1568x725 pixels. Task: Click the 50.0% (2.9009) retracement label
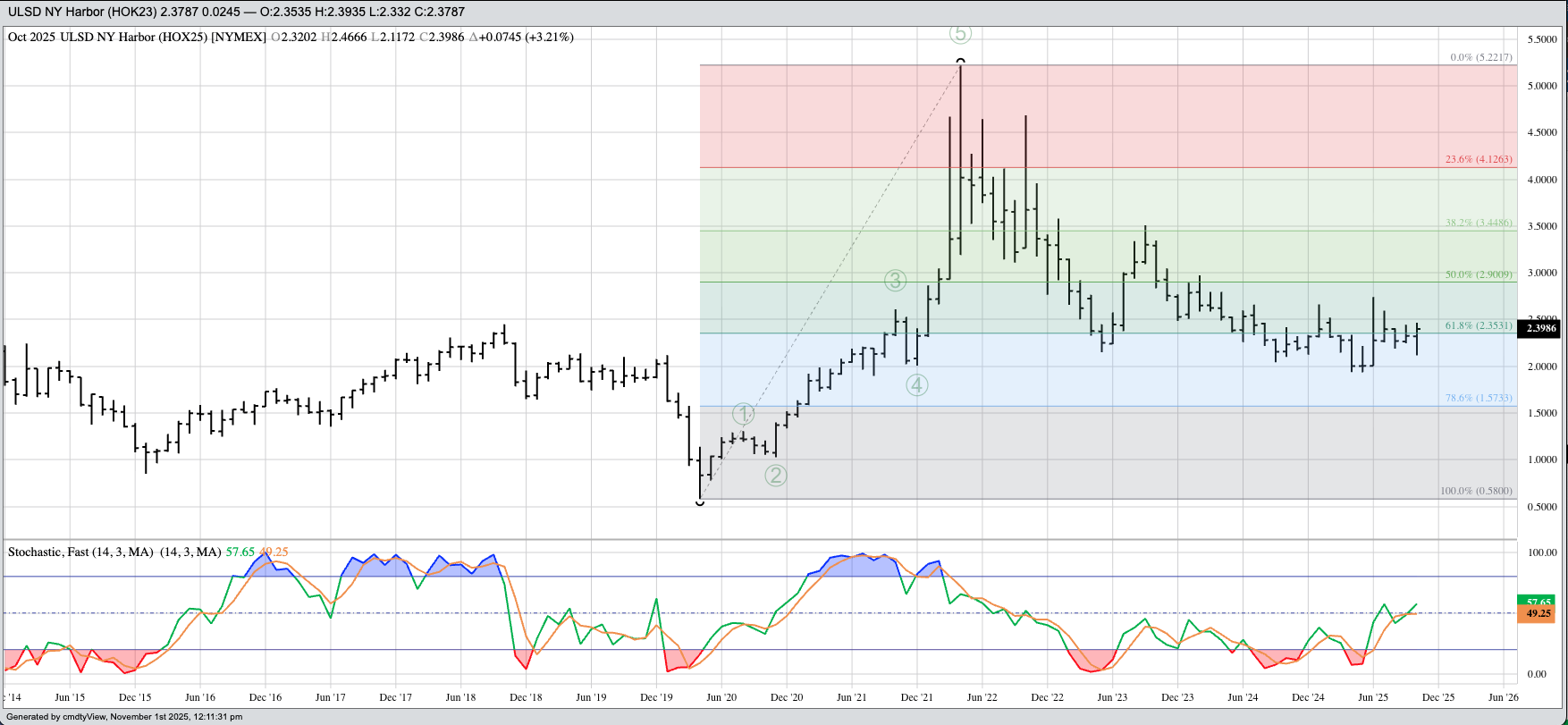1479,274
